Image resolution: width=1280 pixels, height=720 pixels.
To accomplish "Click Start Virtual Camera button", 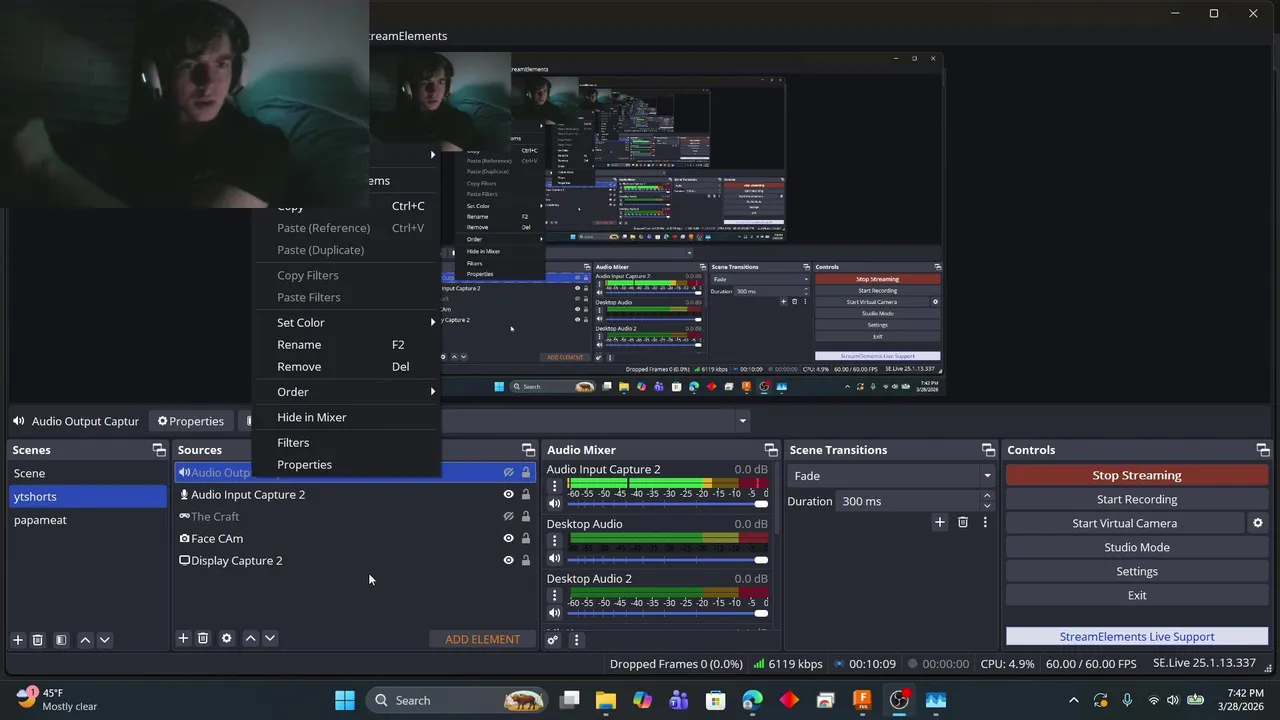I will pyautogui.click(x=1125, y=523).
